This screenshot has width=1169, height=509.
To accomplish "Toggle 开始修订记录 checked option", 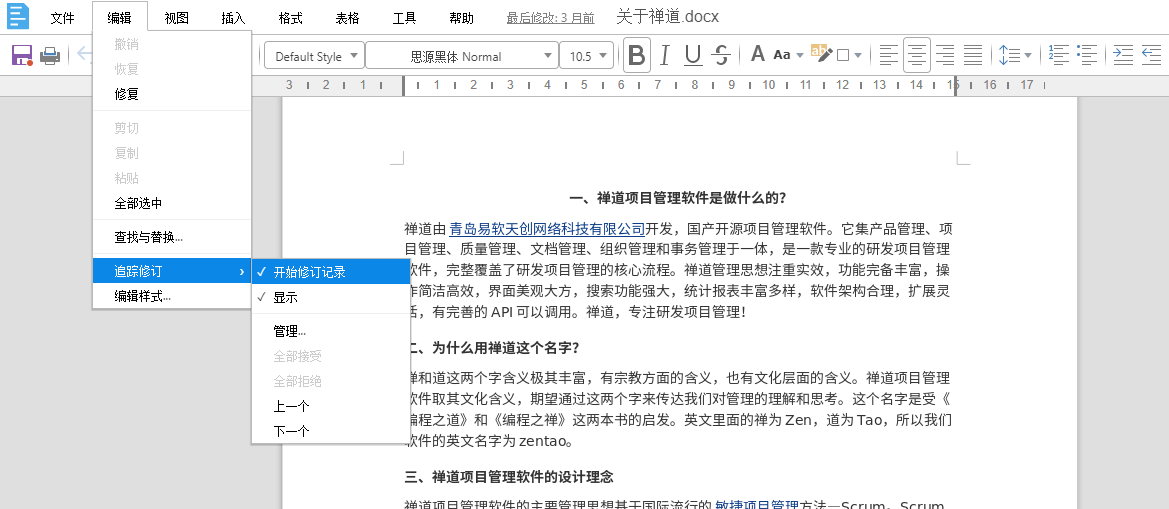I will [x=331, y=272].
